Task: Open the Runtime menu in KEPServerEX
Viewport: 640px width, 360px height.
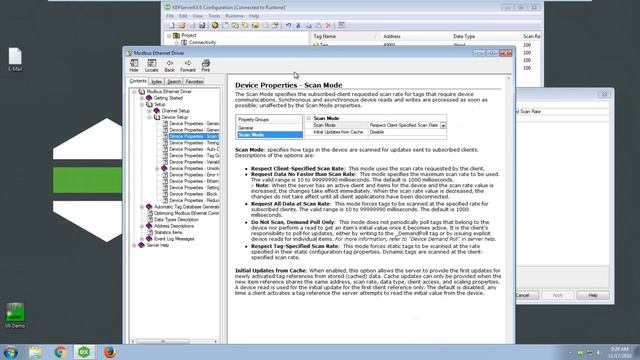Action: [x=234, y=16]
